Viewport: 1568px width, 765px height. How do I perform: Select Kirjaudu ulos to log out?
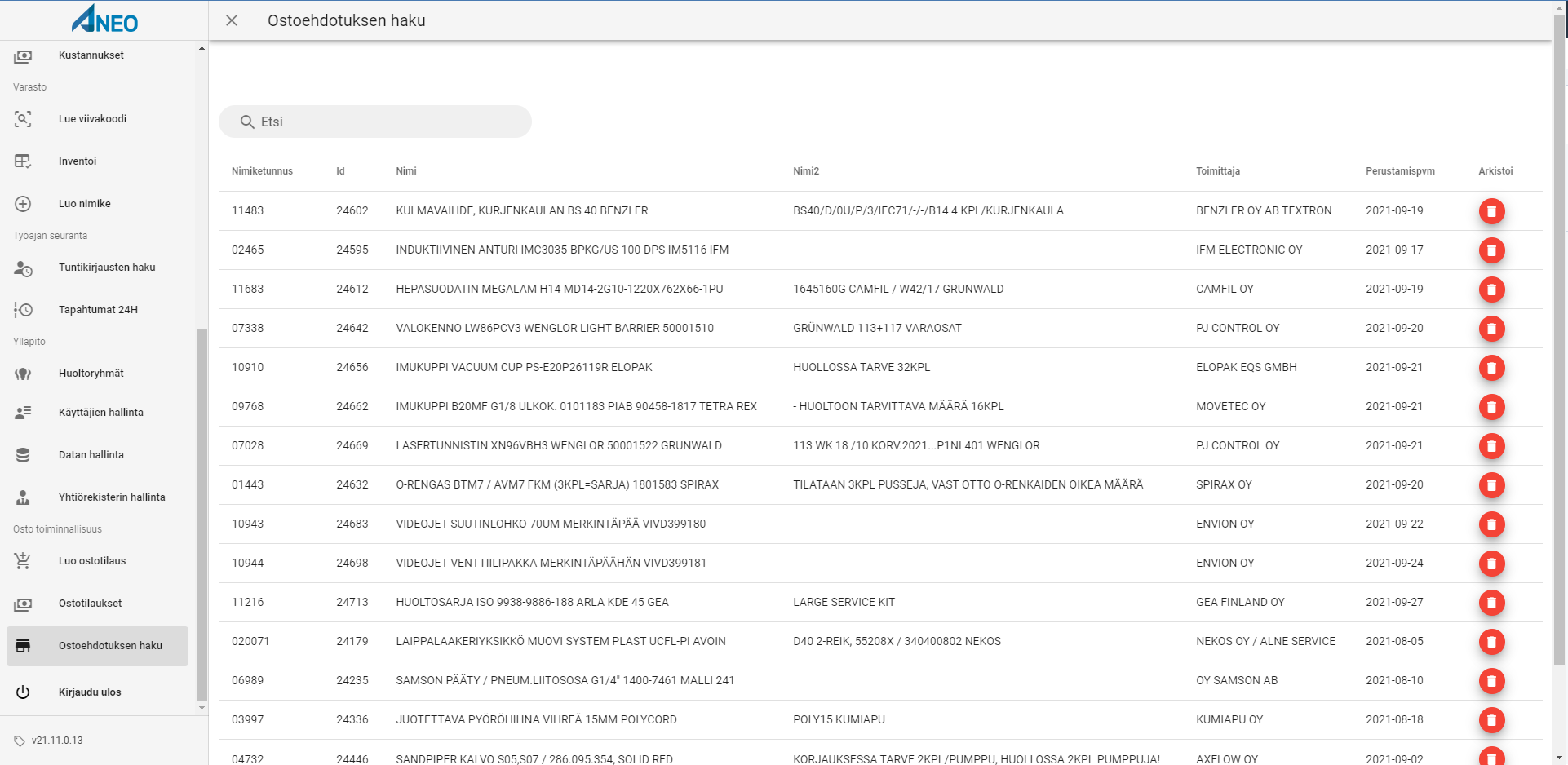tap(98, 692)
